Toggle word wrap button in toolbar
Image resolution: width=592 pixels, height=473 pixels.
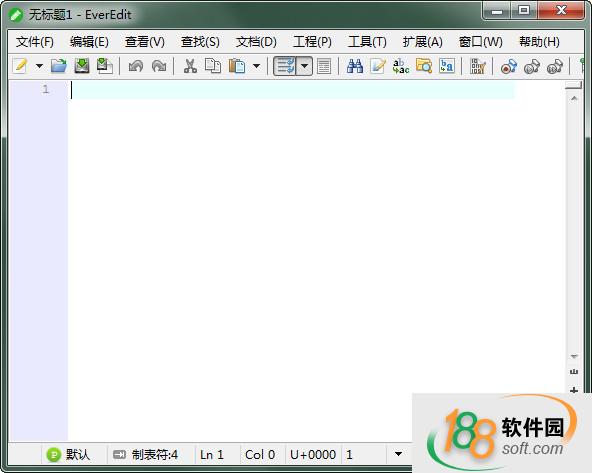point(285,66)
